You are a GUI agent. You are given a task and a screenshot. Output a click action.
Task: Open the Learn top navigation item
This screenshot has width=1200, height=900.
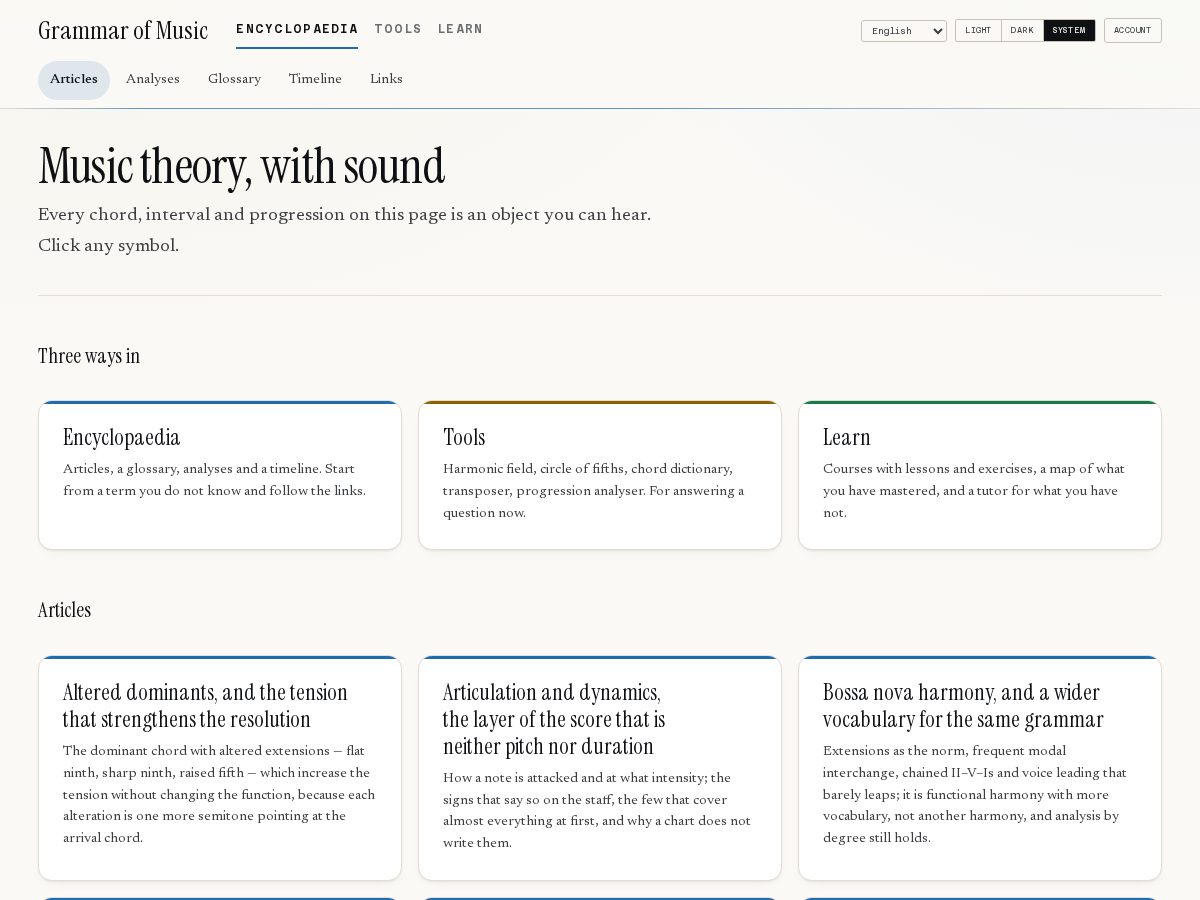click(460, 30)
